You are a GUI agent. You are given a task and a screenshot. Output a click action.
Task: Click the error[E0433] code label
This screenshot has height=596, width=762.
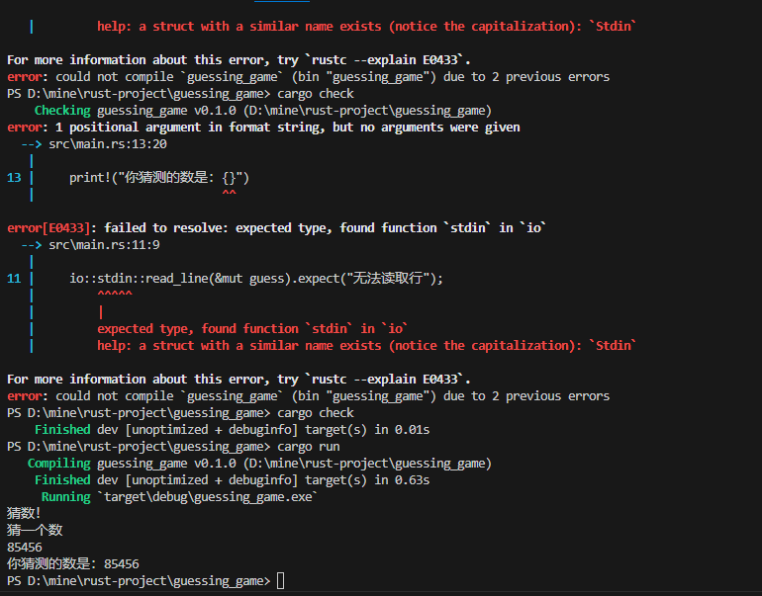point(49,228)
